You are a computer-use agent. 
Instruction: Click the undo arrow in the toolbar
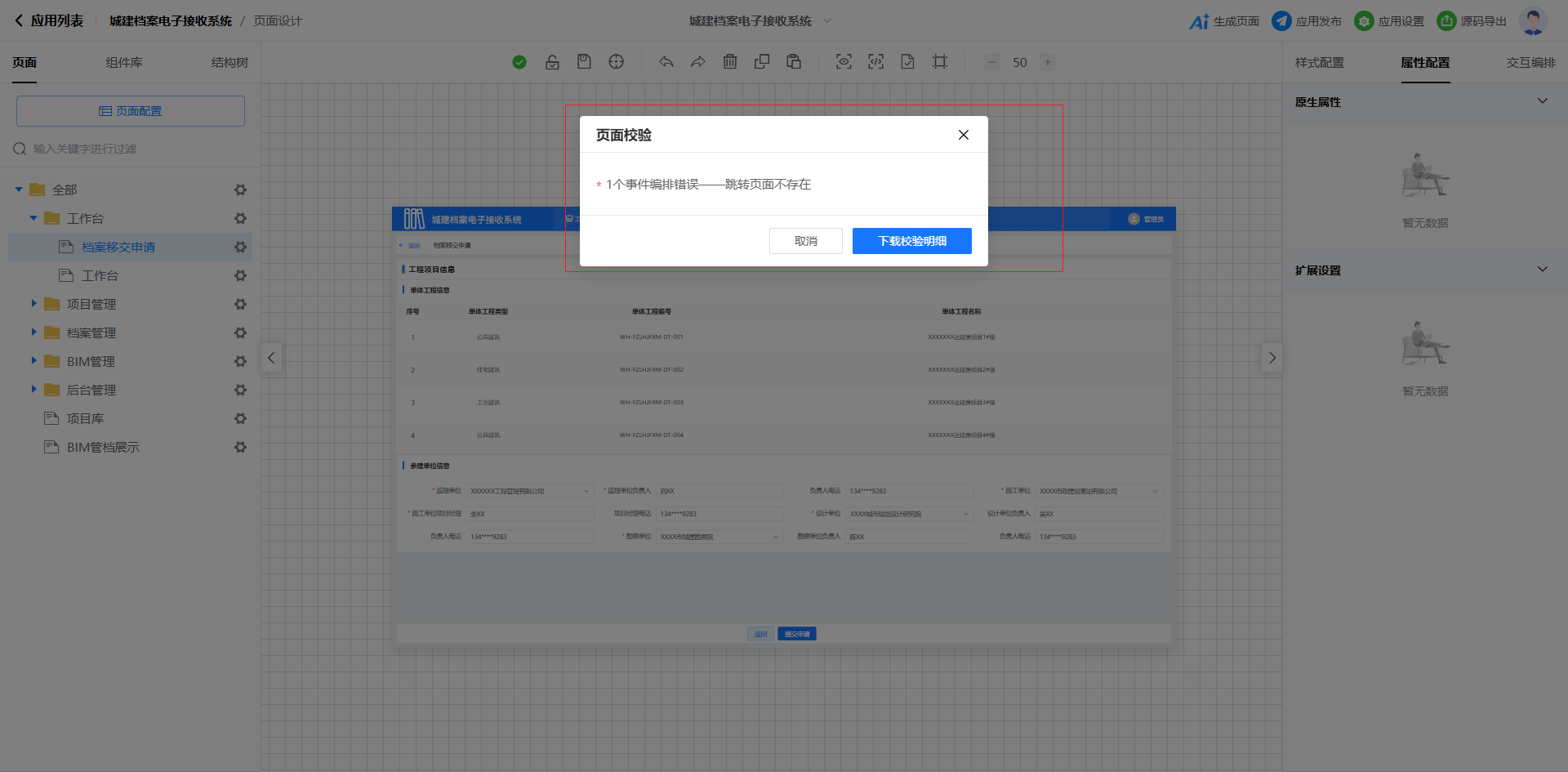click(666, 62)
